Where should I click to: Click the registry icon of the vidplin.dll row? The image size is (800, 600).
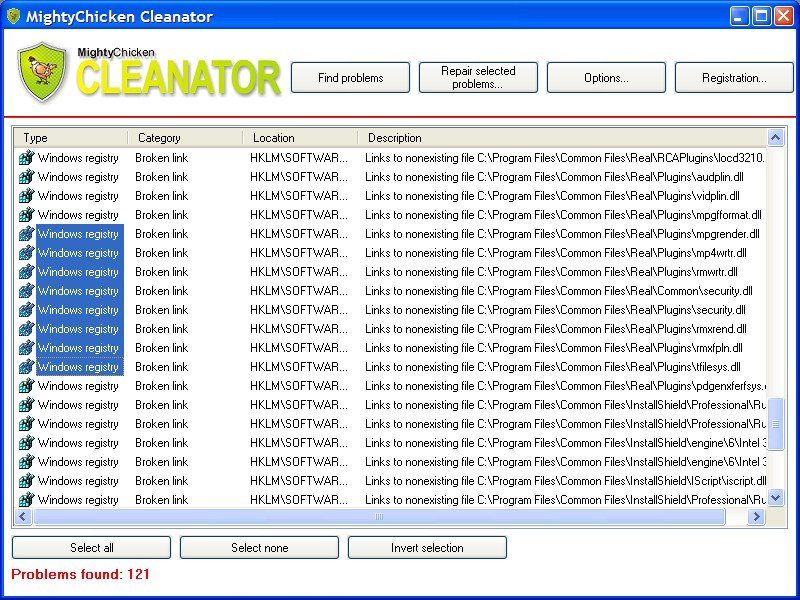26,196
